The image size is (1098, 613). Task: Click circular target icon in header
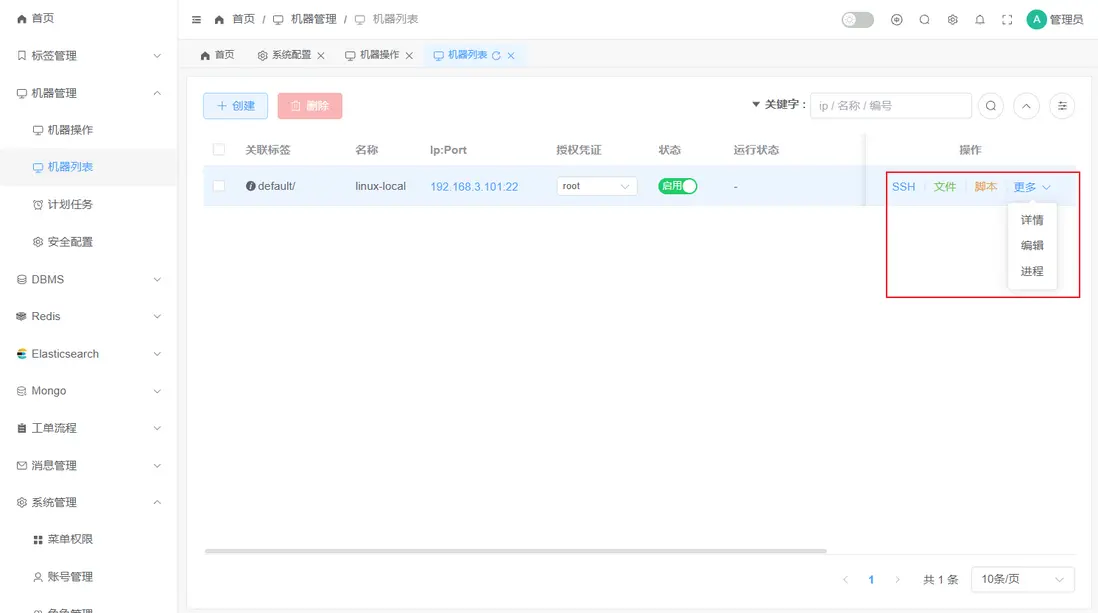tap(896, 20)
